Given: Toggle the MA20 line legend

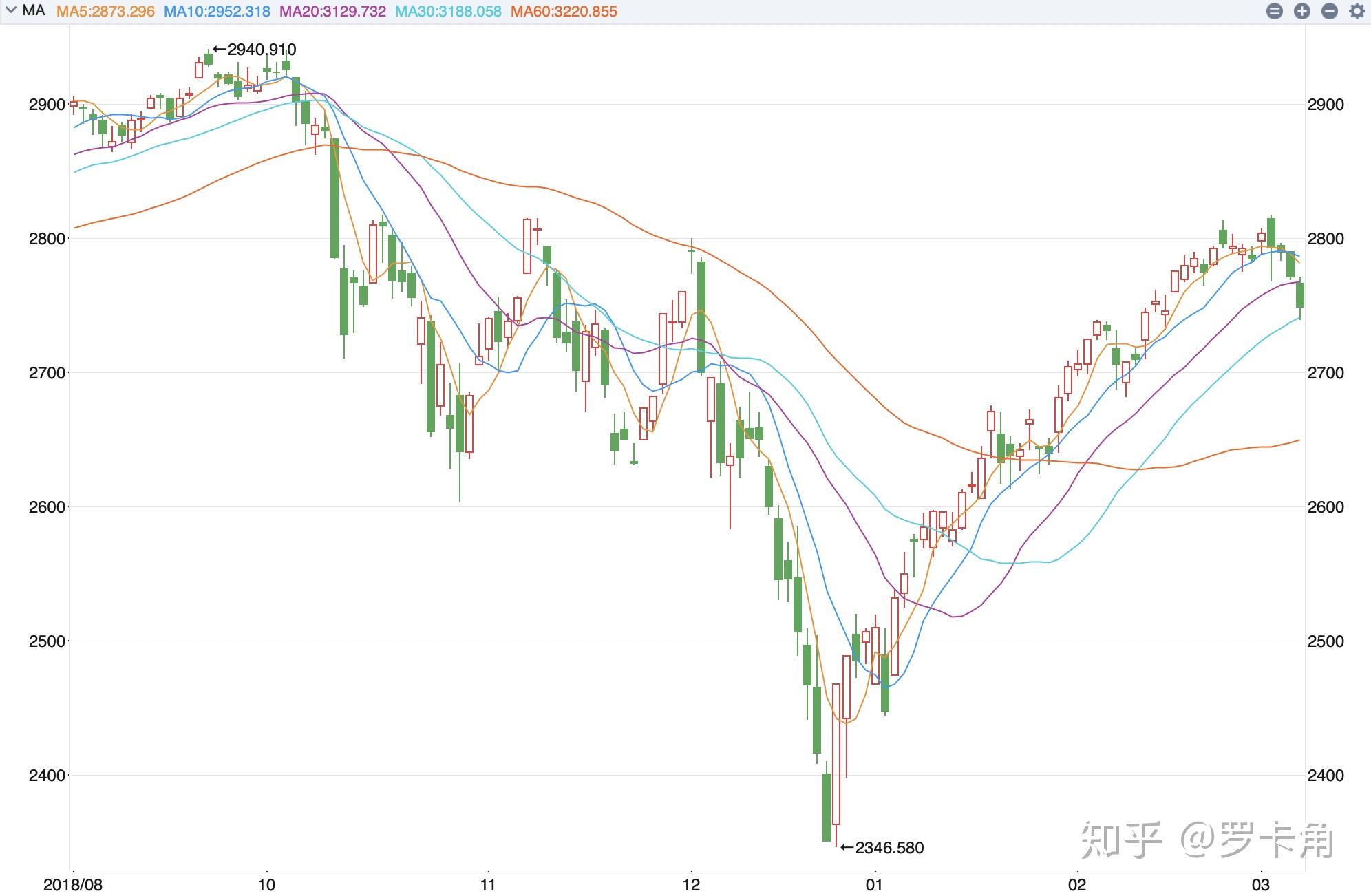Looking at the screenshot, I should click(x=332, y=12).
